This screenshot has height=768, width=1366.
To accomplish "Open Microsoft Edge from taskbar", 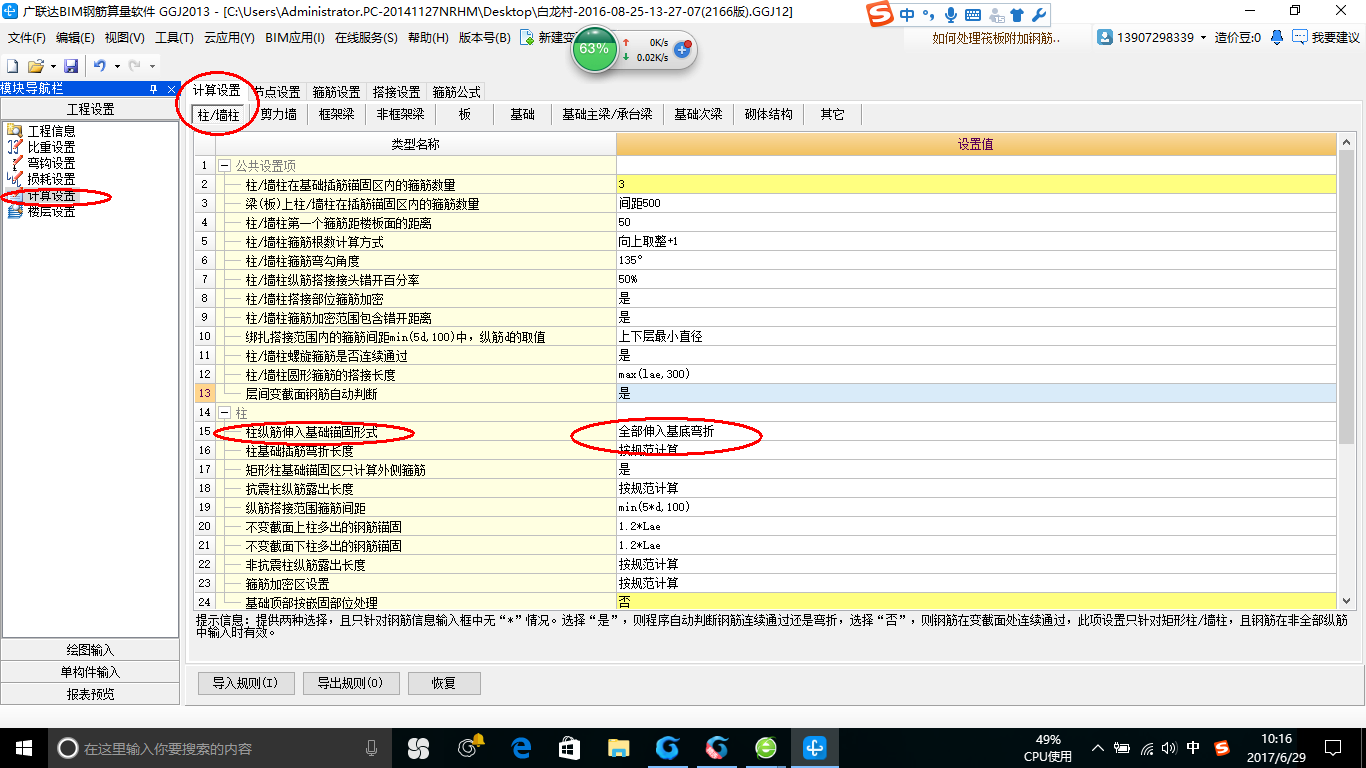I will 521,747.
